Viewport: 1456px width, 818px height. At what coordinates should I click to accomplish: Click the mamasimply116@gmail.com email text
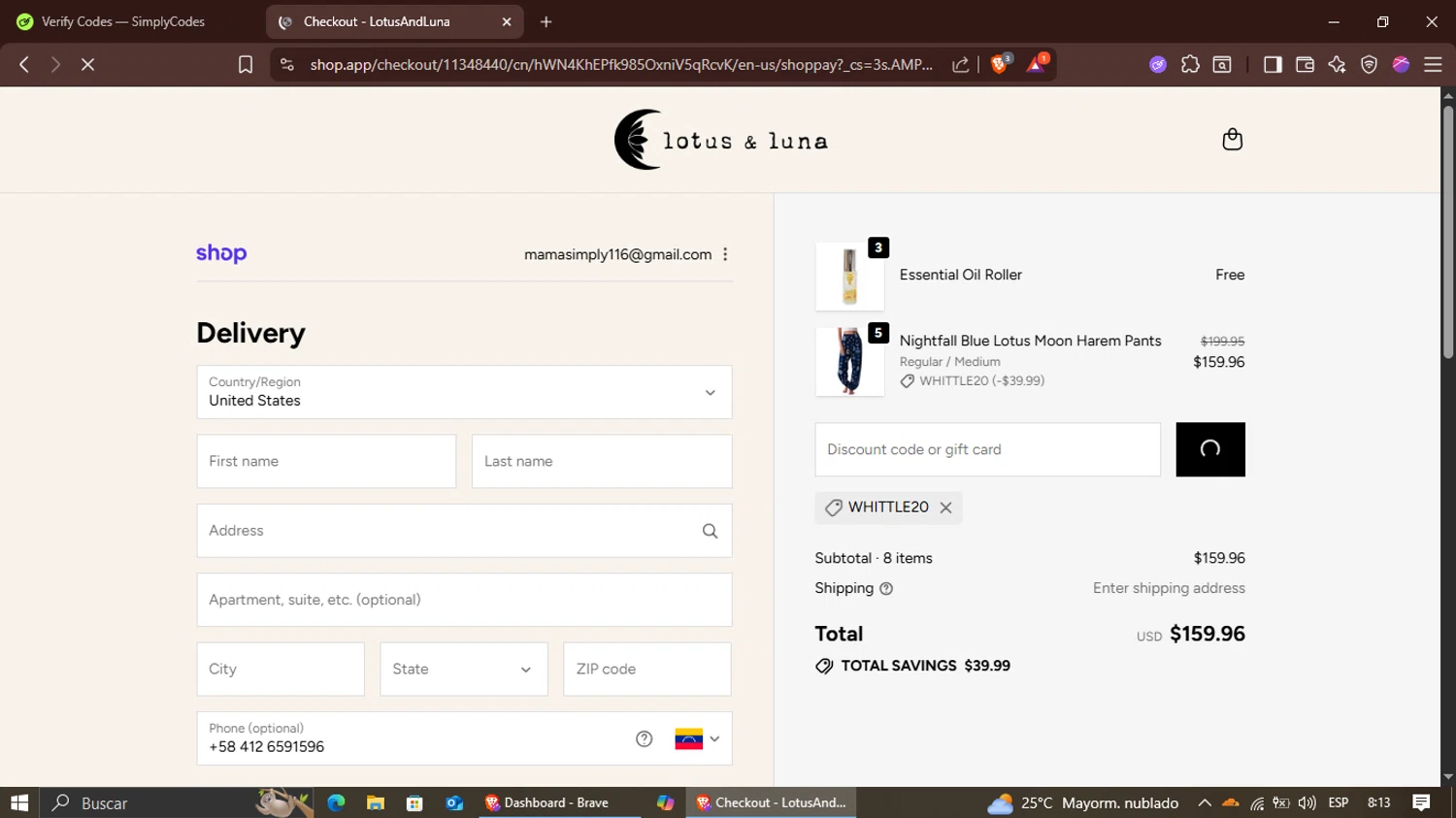coord(617,254)
